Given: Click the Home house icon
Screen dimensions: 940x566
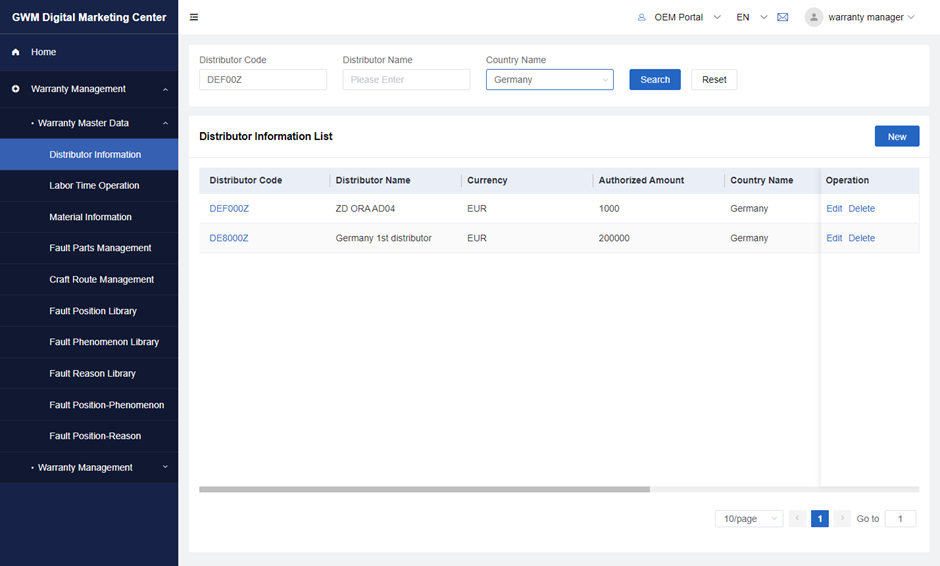Looking at the screenshot, I should click(16, 52).
